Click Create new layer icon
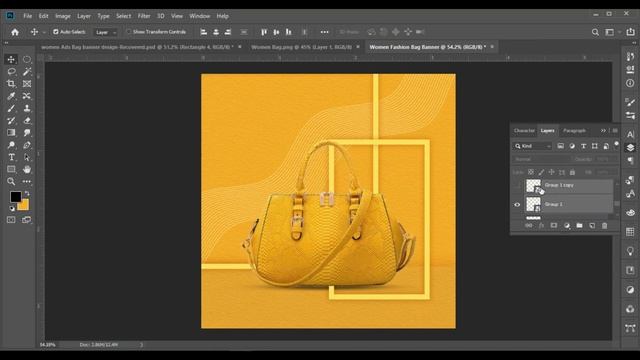 [592, 225]
